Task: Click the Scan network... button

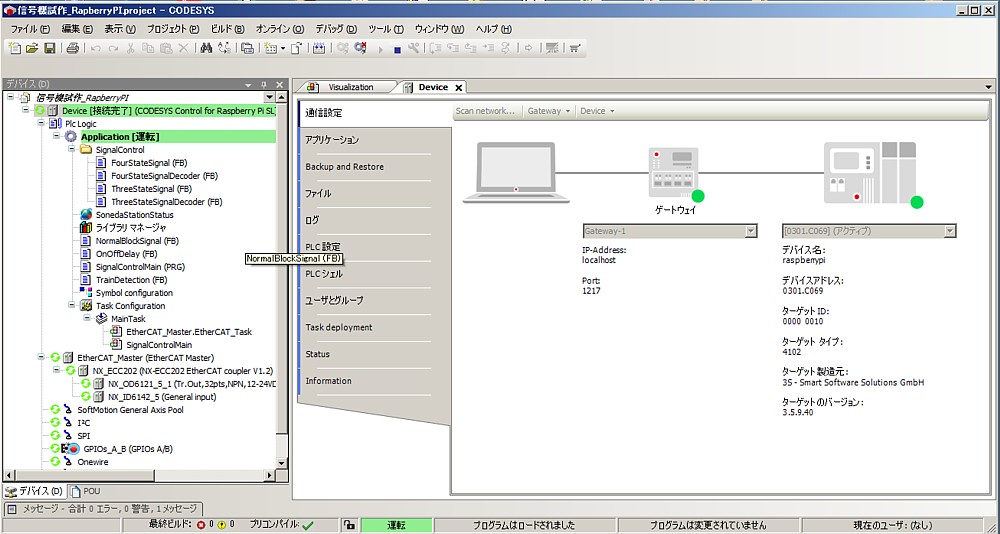Action: point(485,111)
